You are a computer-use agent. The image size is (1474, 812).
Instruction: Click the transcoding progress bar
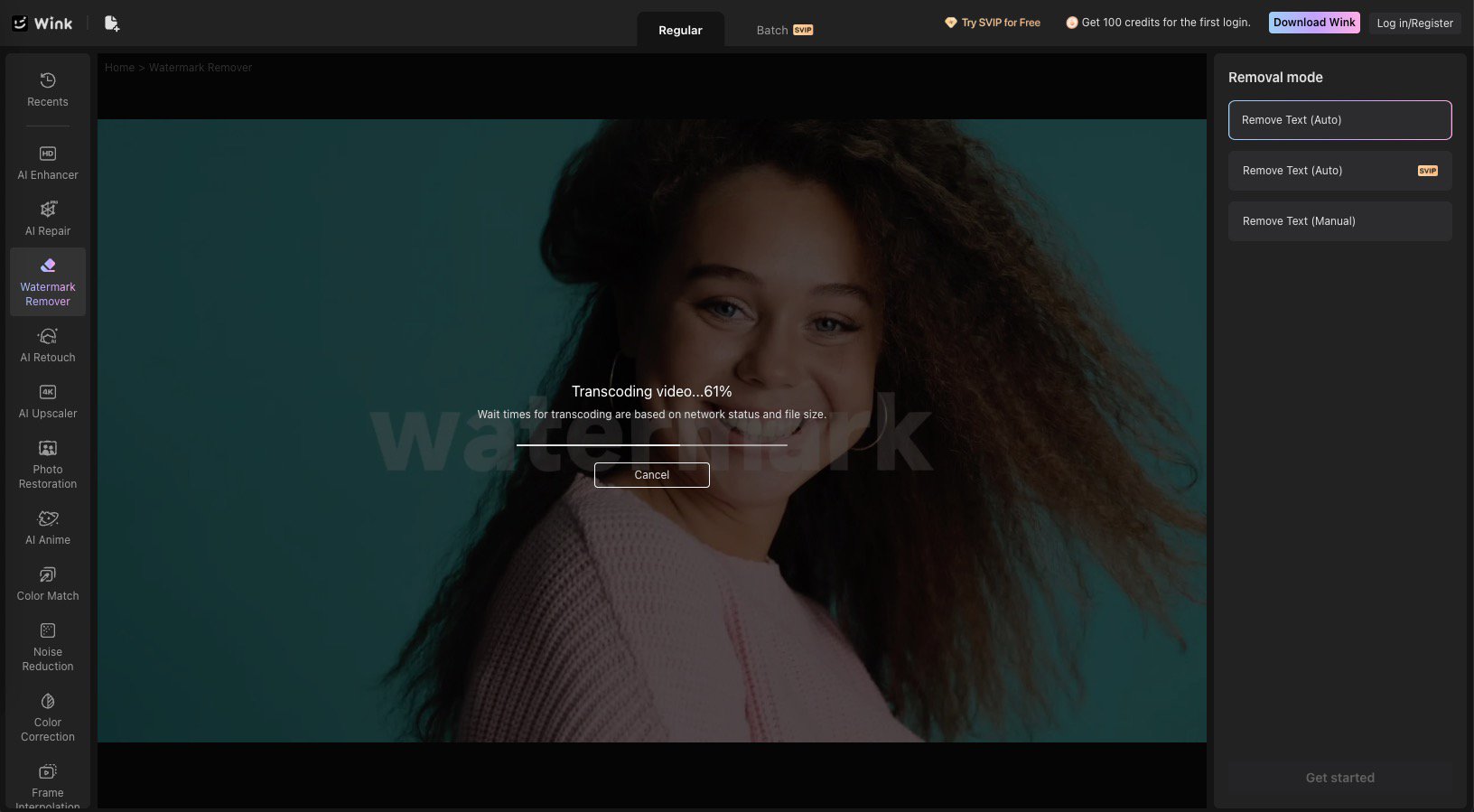[652, 445]
